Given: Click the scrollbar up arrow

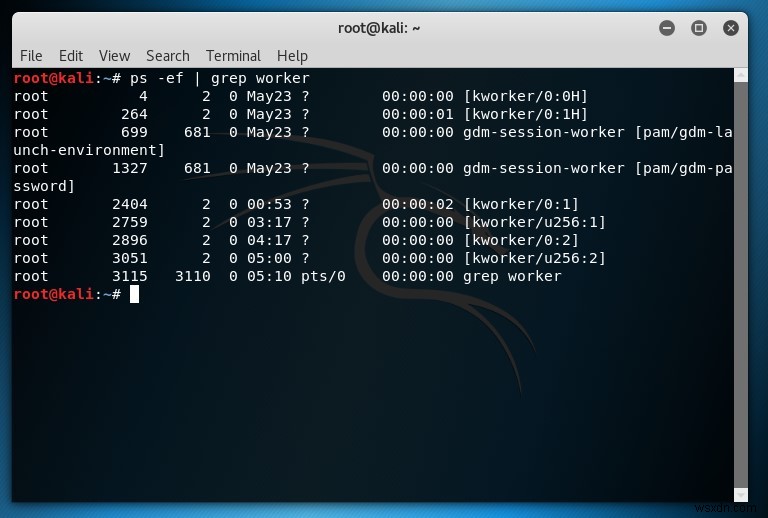Looking at the screenshot, I should 741,75.
